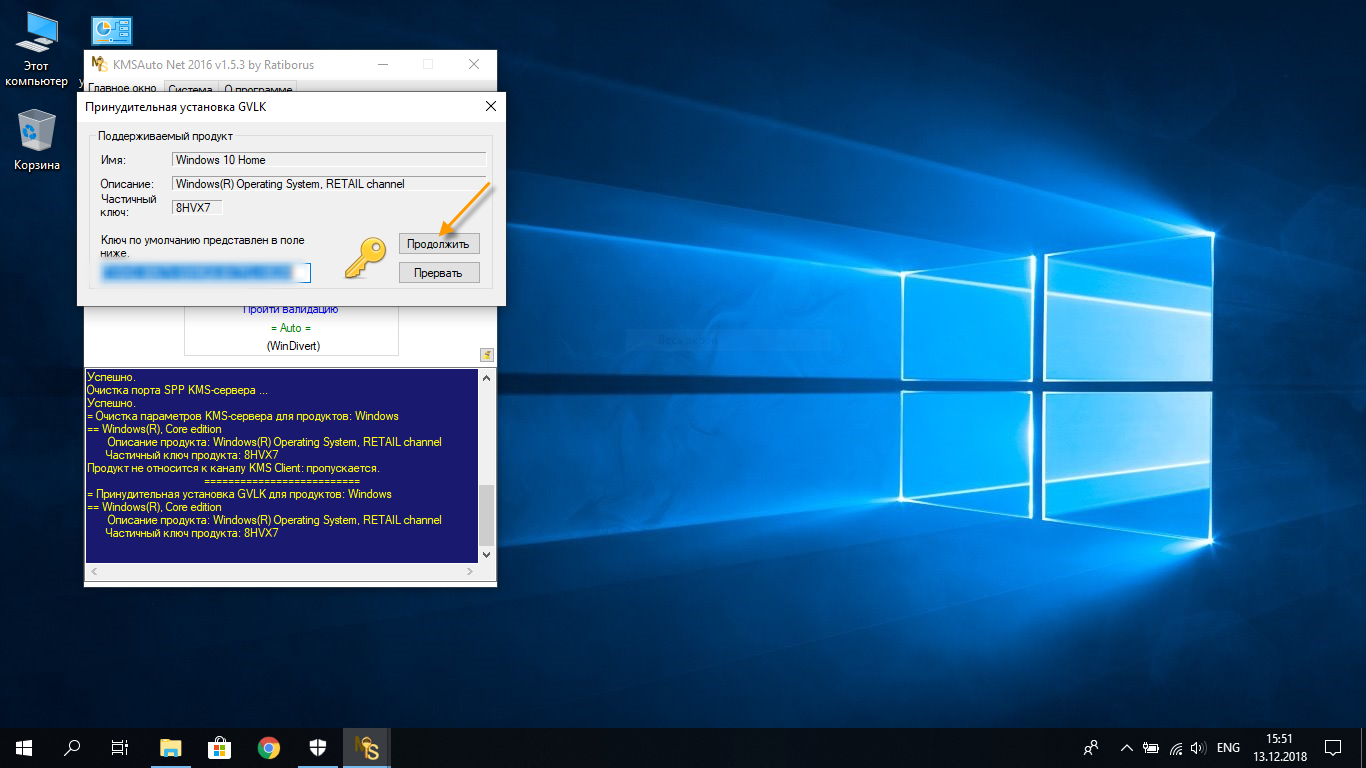Open the People icon in system tray

click(1091, 747)
